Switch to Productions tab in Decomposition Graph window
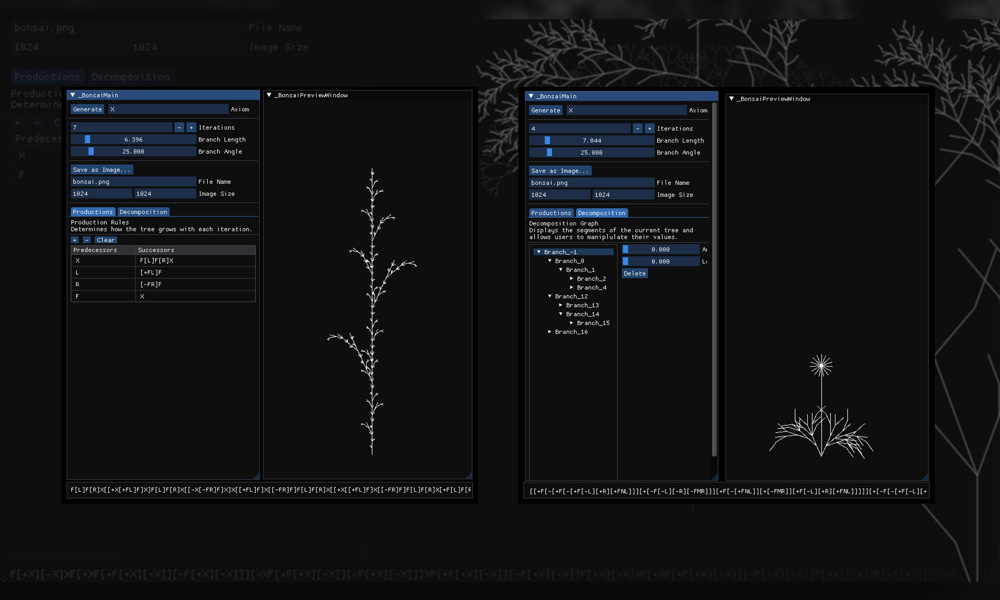This screenshot has width=1000, height=600. click(x=551, y=213)
